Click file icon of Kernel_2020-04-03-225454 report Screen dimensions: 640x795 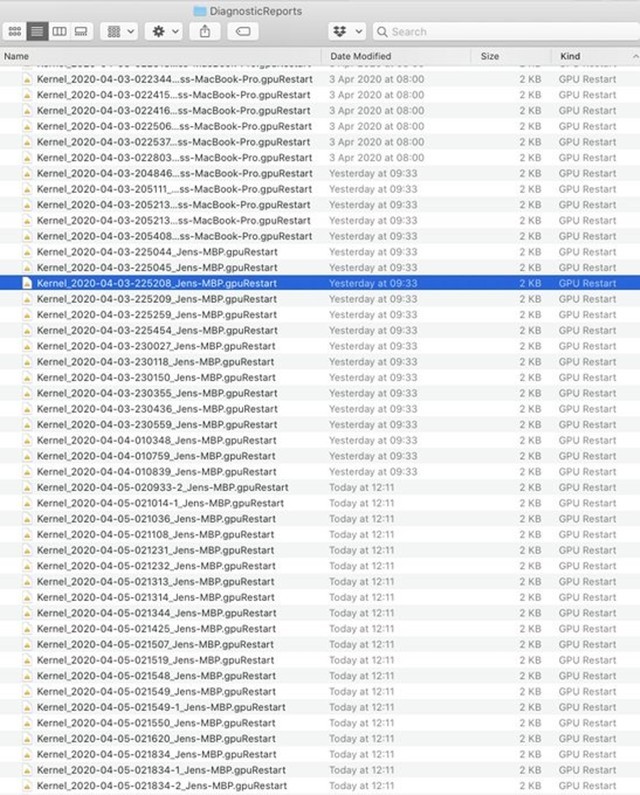click(x=27, y=331)
